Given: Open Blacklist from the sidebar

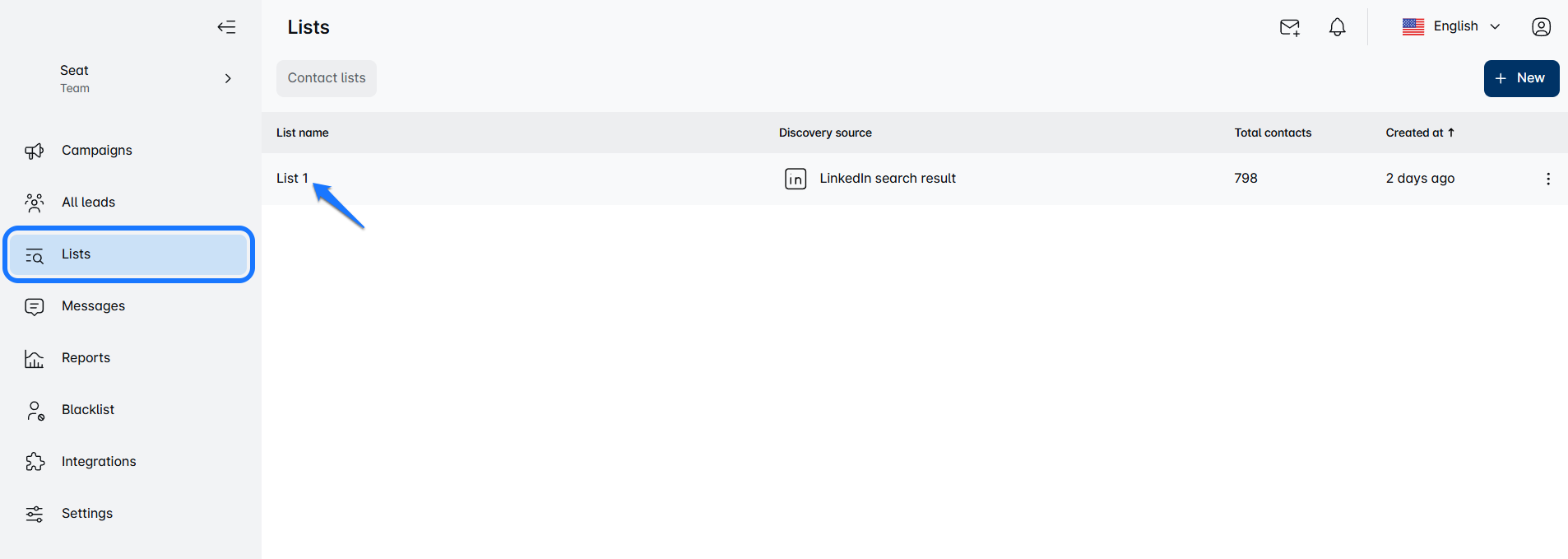Looking at the screenshot, I should 88,410.
